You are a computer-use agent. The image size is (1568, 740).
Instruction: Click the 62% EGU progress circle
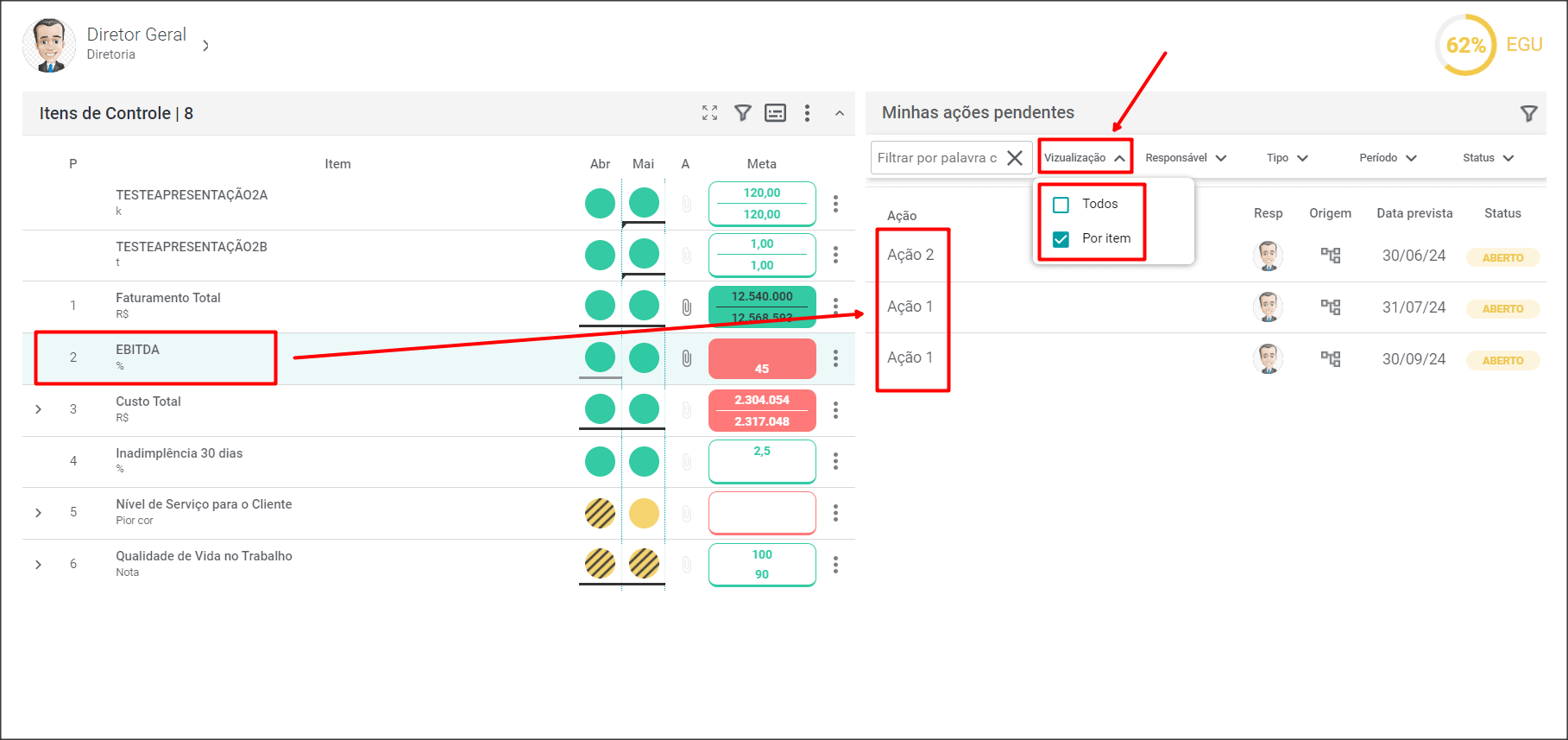(x=1465, y=45)
